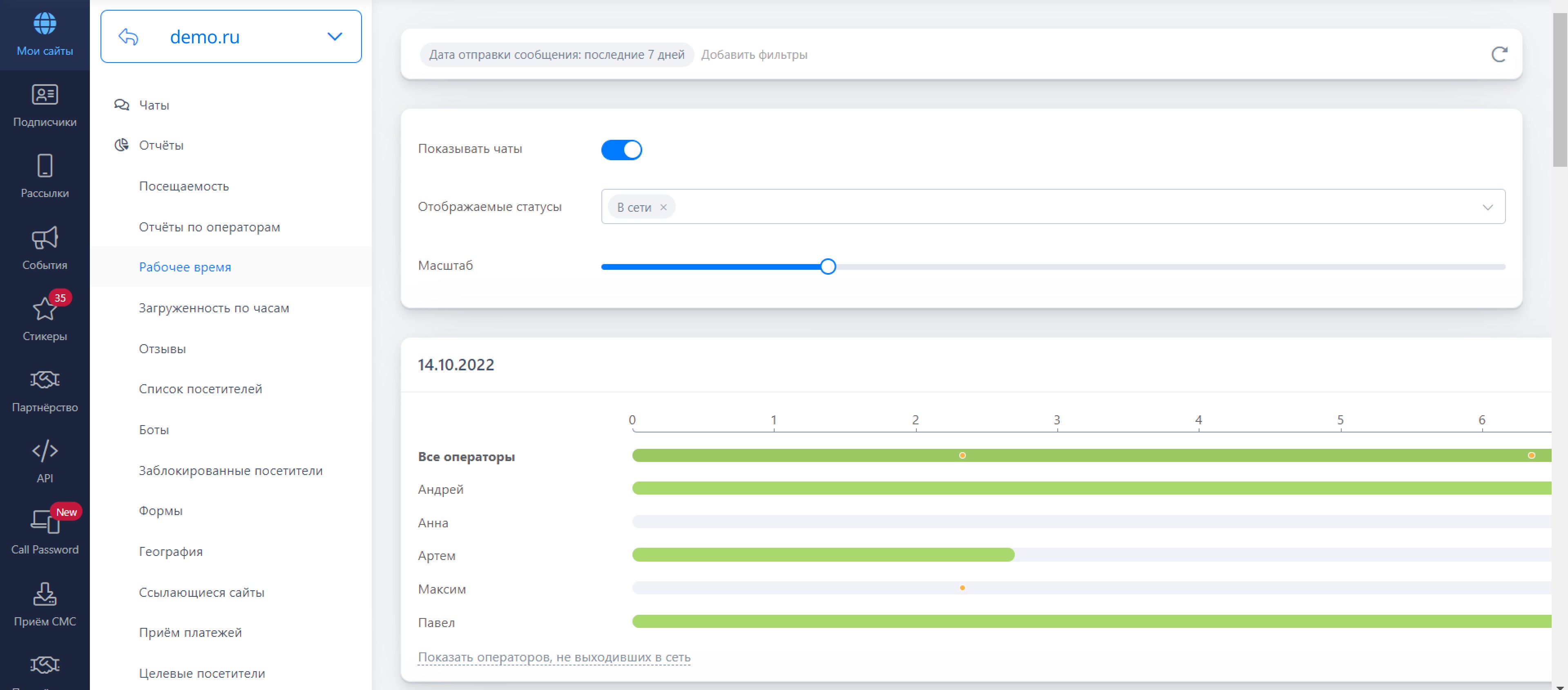Open the Загруженность по часам report

coord(214,307)
